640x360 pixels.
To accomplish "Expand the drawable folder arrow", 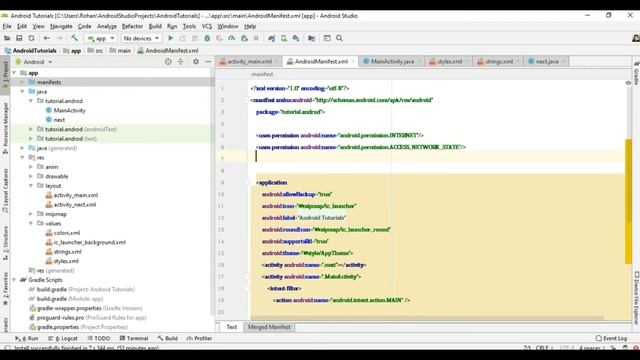I will coord(31,176).
